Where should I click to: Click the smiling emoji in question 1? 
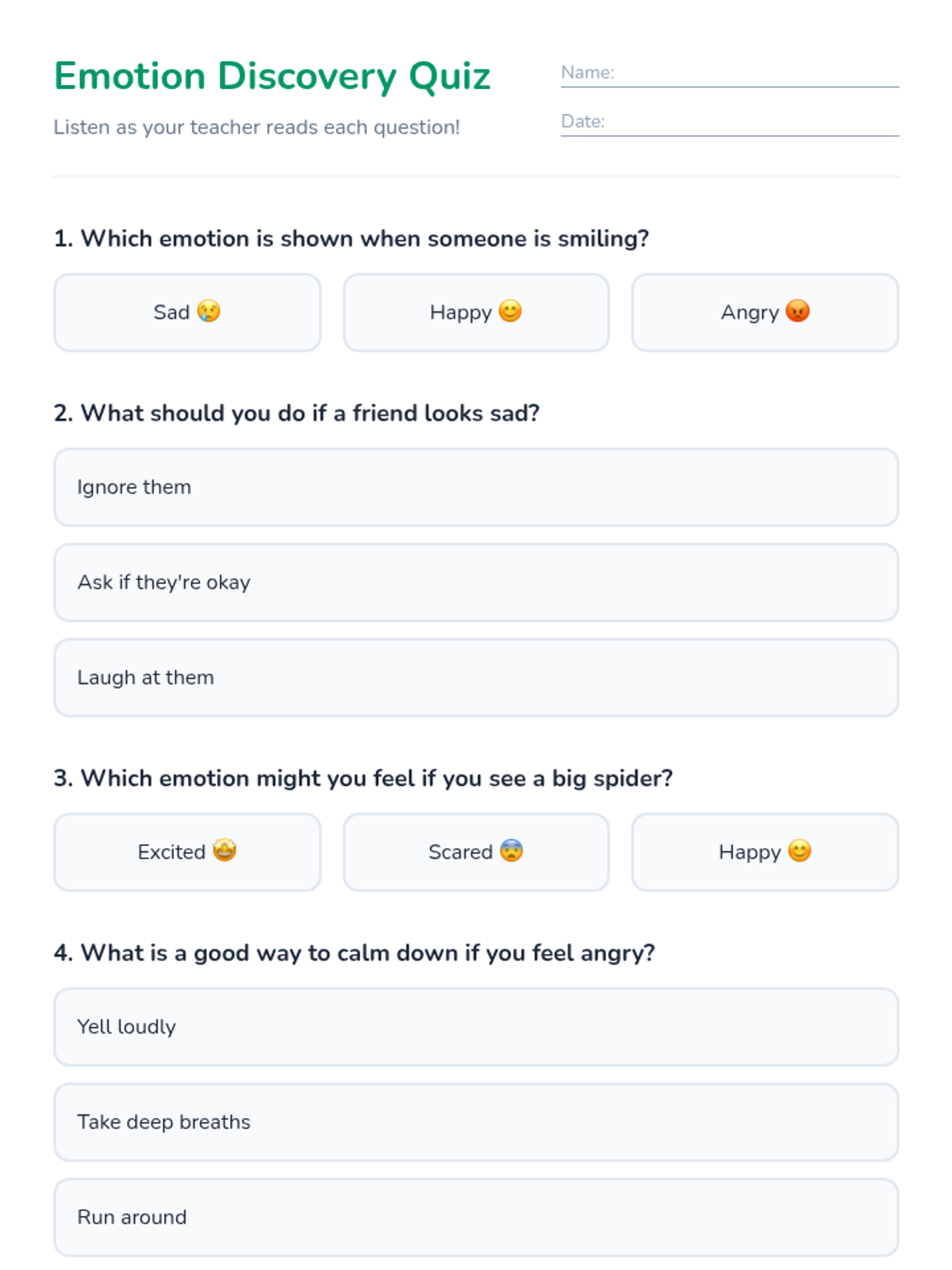tap(510, 311)
